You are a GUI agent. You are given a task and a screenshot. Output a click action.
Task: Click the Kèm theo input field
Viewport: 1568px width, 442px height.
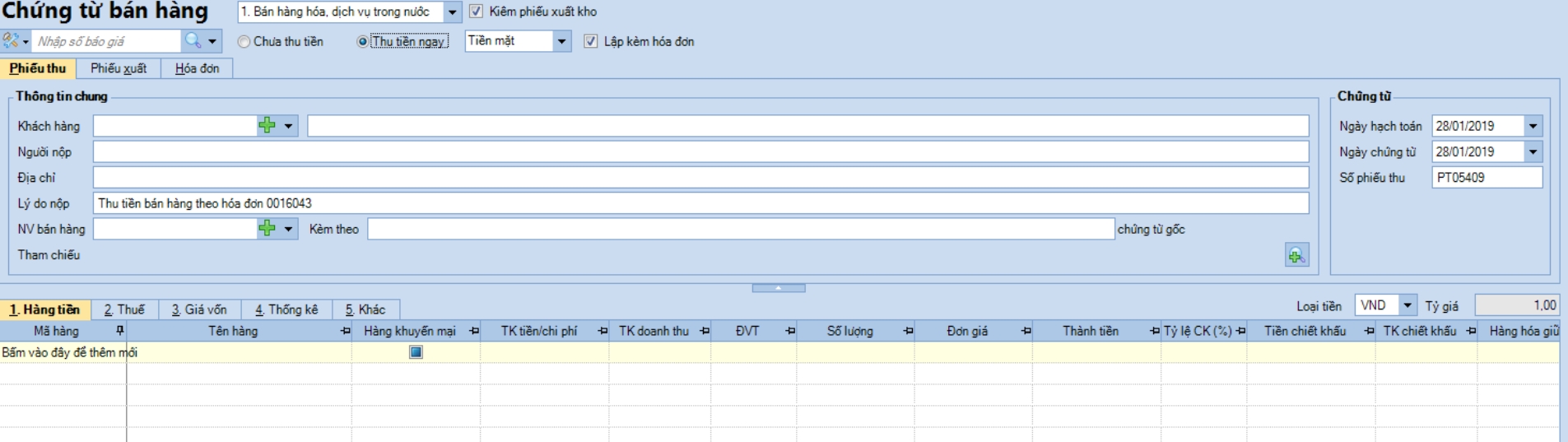[x=741, y=229]
